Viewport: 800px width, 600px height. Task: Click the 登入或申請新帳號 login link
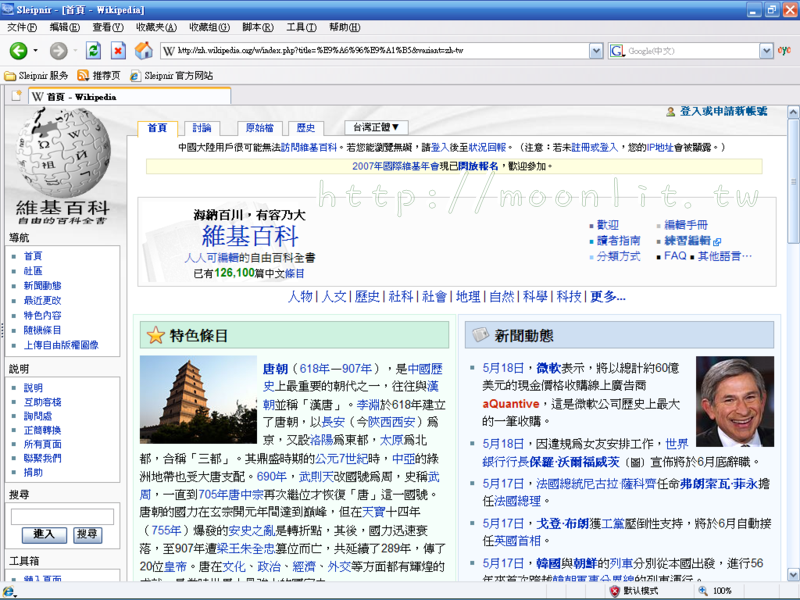coord(723,111)
